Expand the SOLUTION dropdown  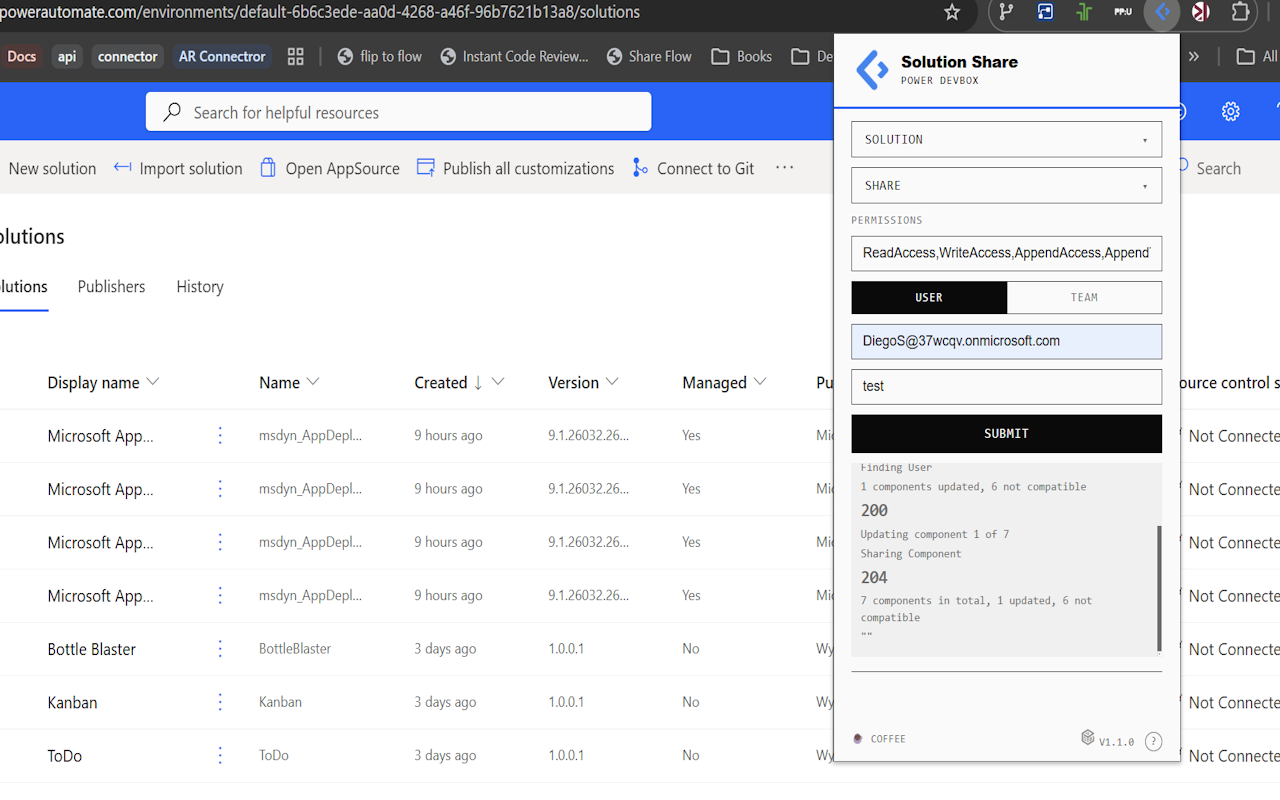pos(1006,139)
